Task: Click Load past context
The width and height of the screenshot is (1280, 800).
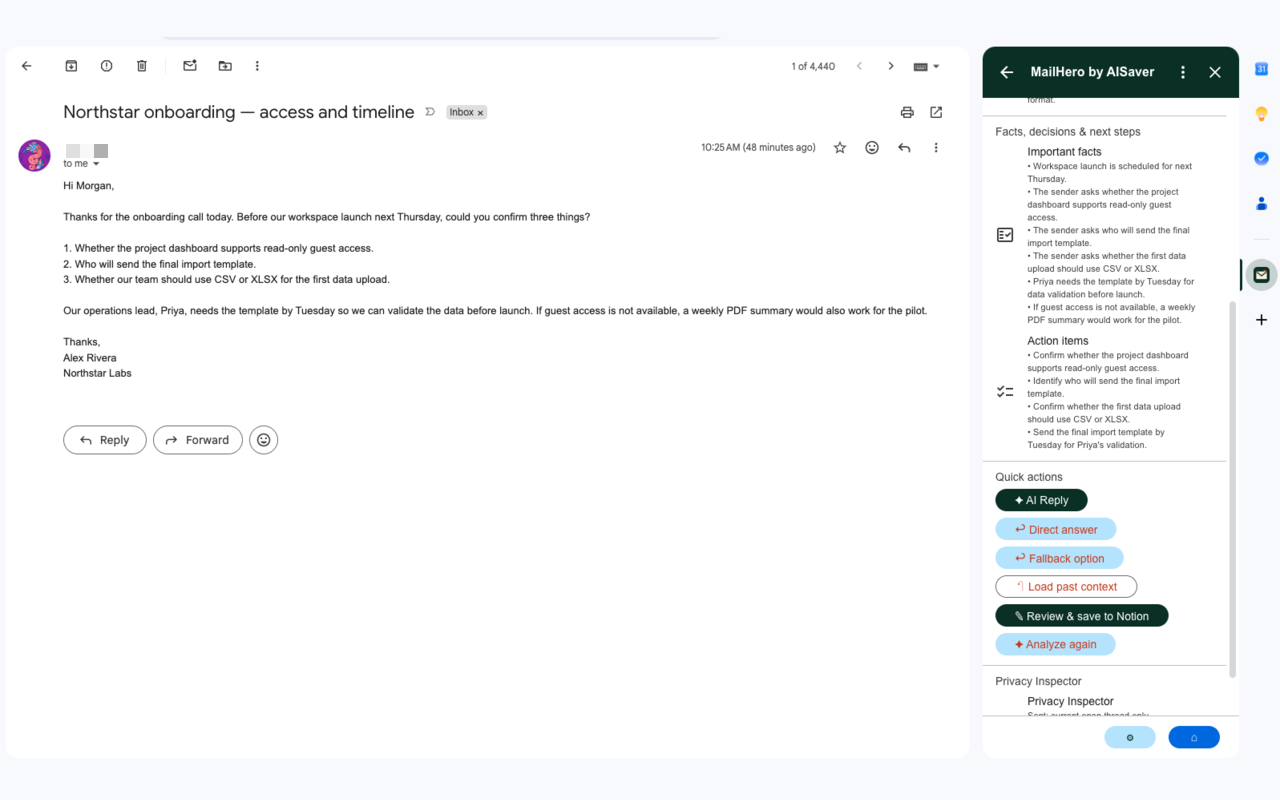Action: click(1066, 587)
